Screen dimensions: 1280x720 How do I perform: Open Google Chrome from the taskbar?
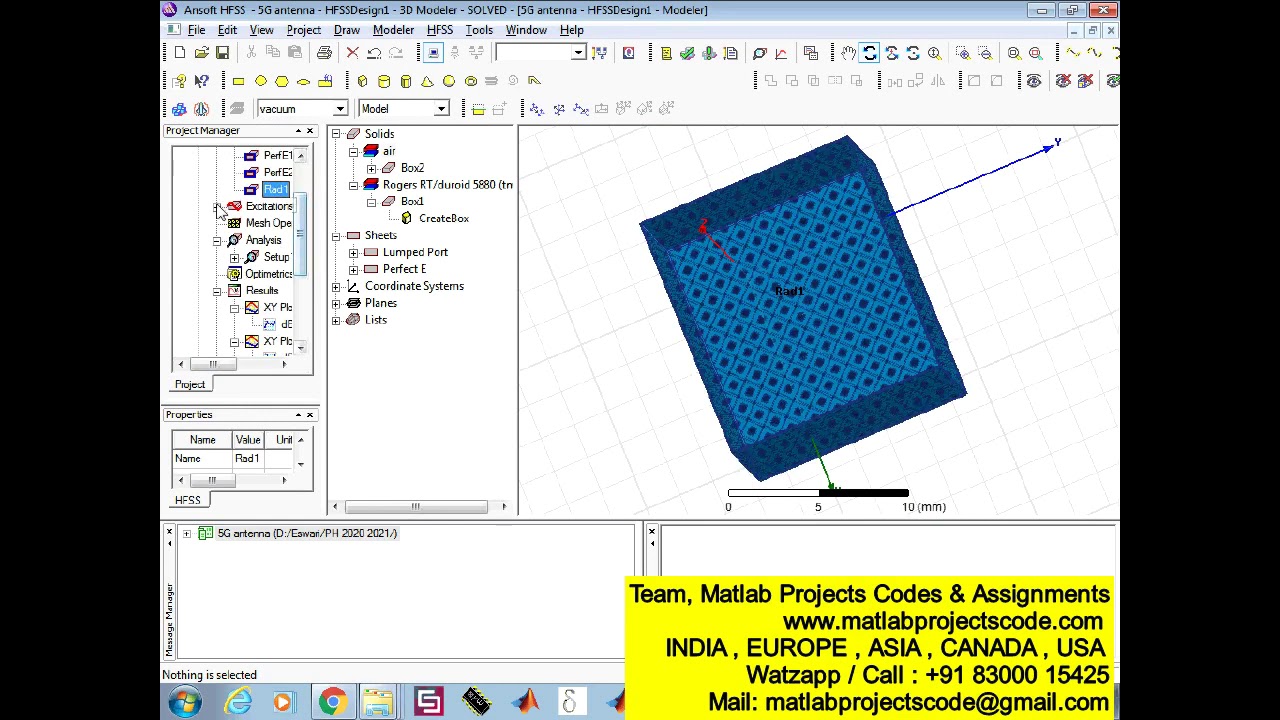click(332, 702)
